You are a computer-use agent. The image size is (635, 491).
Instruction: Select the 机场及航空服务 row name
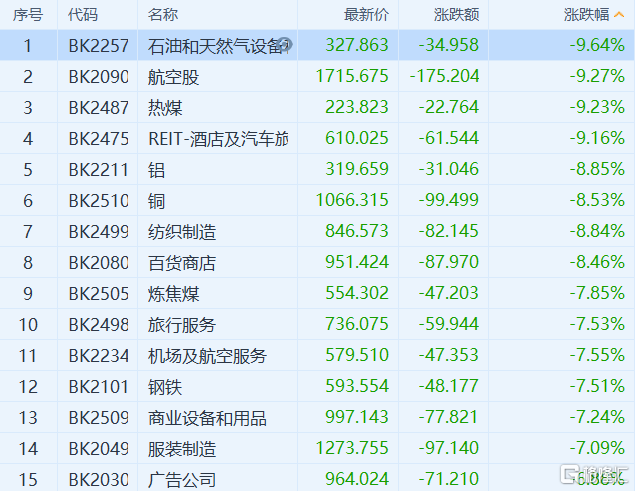(x=207, y=356)
